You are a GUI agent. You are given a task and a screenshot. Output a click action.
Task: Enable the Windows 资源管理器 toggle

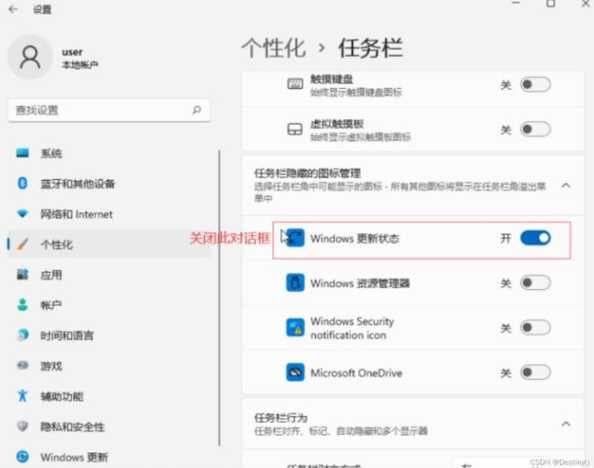pos(535,283)
